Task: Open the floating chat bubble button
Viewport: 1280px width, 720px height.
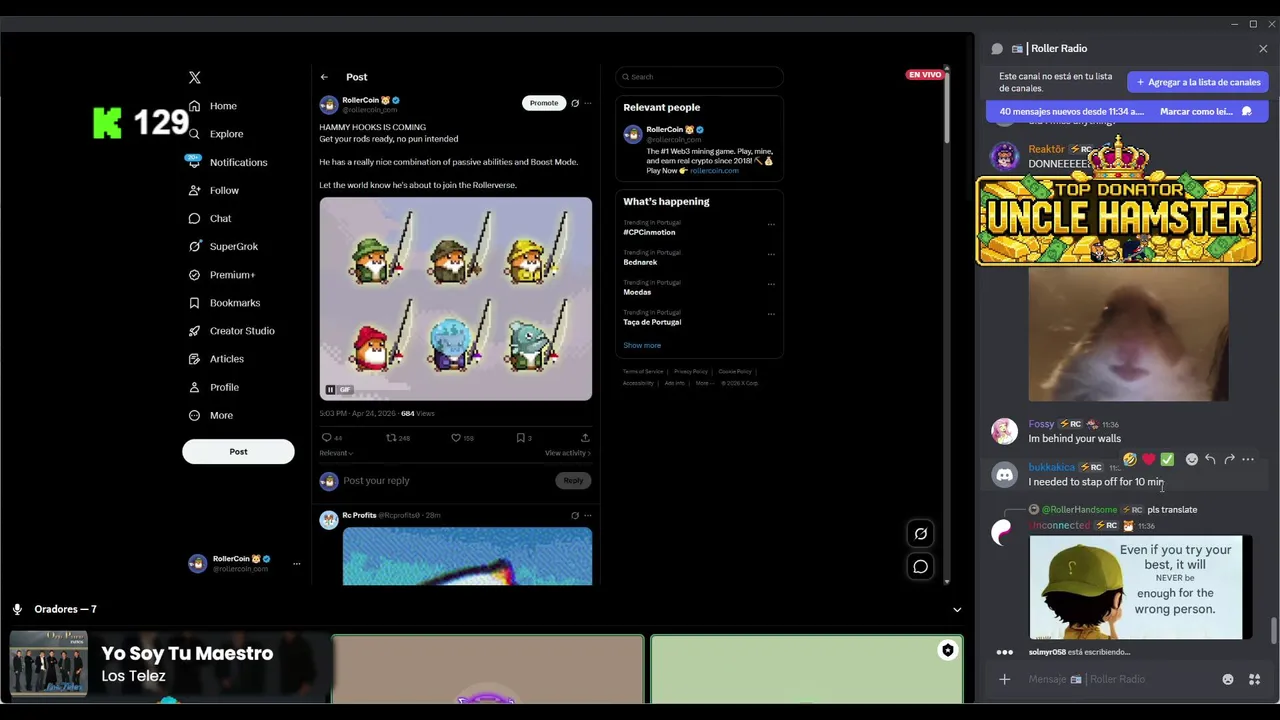Action: (921, 567)
